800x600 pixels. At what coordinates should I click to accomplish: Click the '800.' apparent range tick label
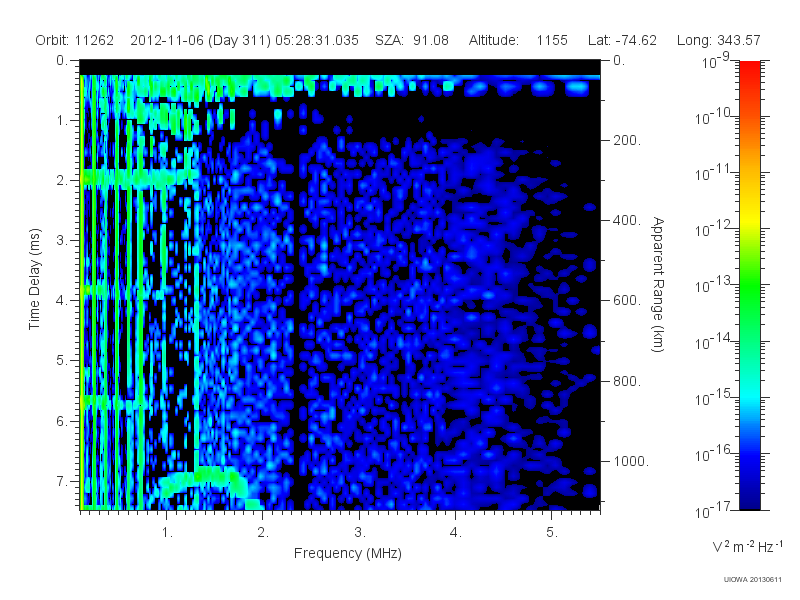click(627, 381)
